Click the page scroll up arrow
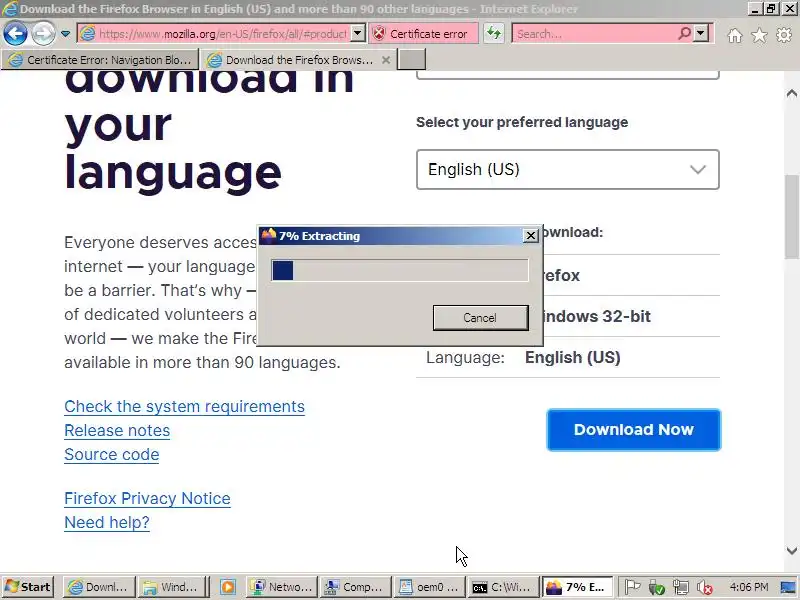 click(791, 93)
